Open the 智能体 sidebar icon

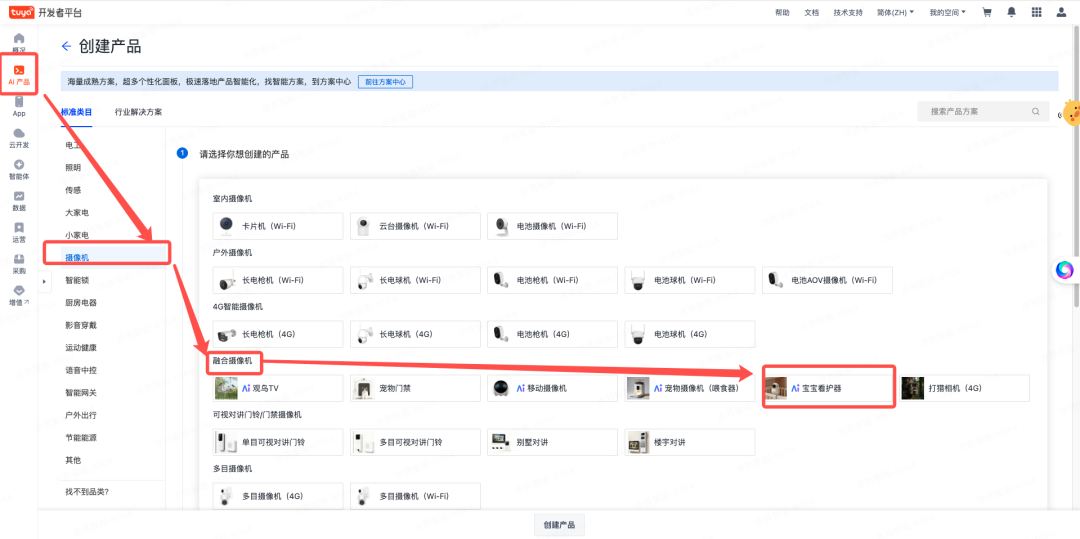pyautogui.click(x=19, y=169)
